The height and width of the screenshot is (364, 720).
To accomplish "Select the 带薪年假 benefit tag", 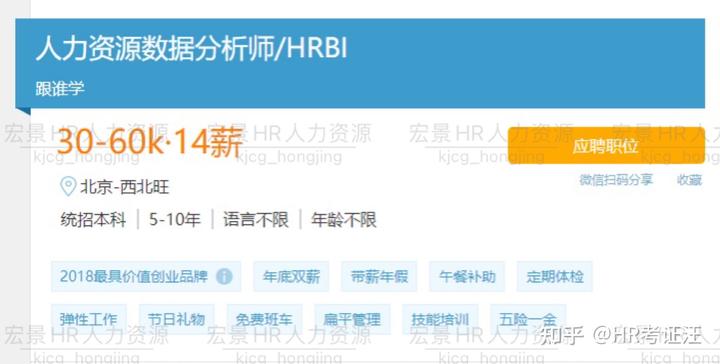I will (379, 276).
